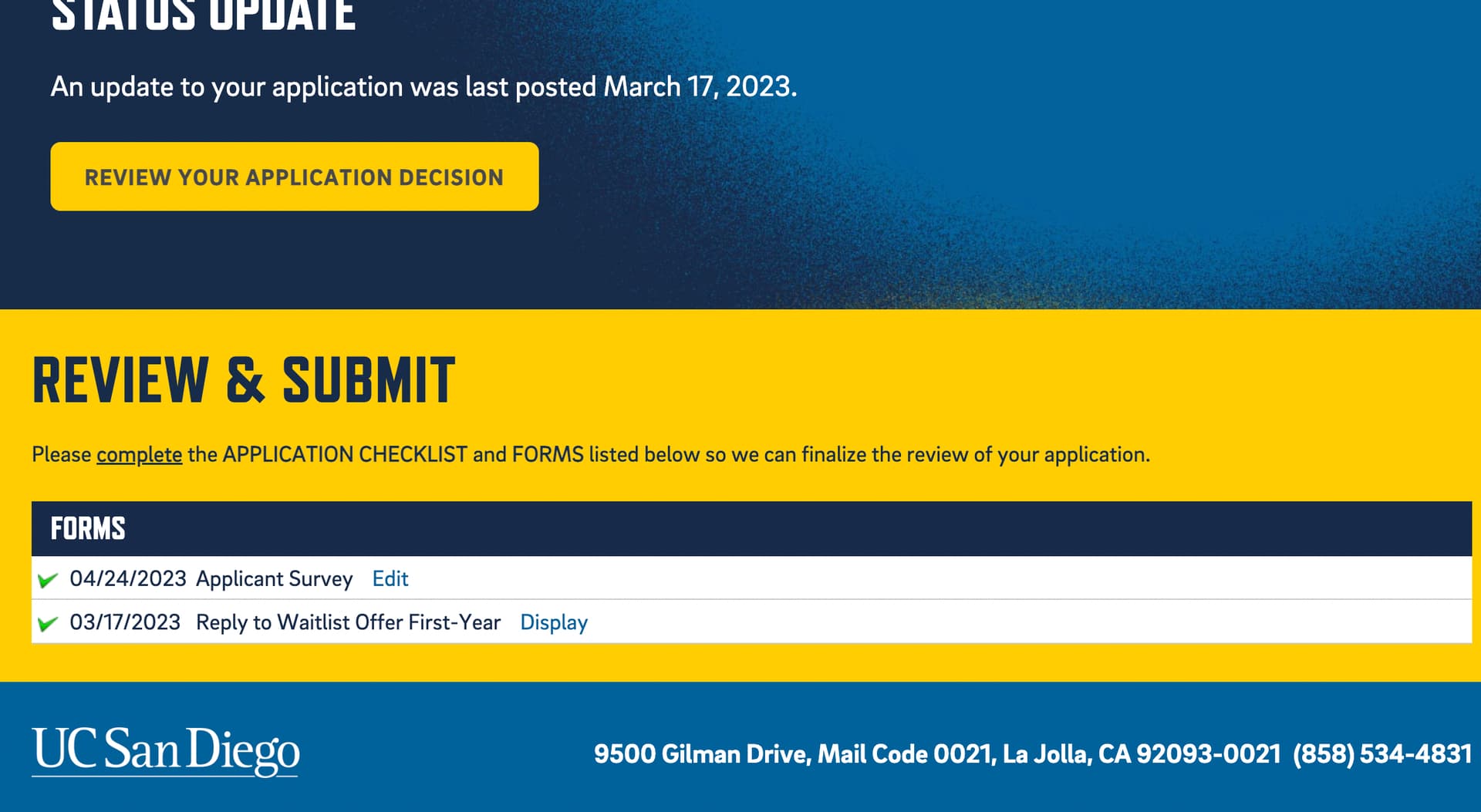
Task: Click the REVIEW & SUBMIT heading
Action: 244,380
